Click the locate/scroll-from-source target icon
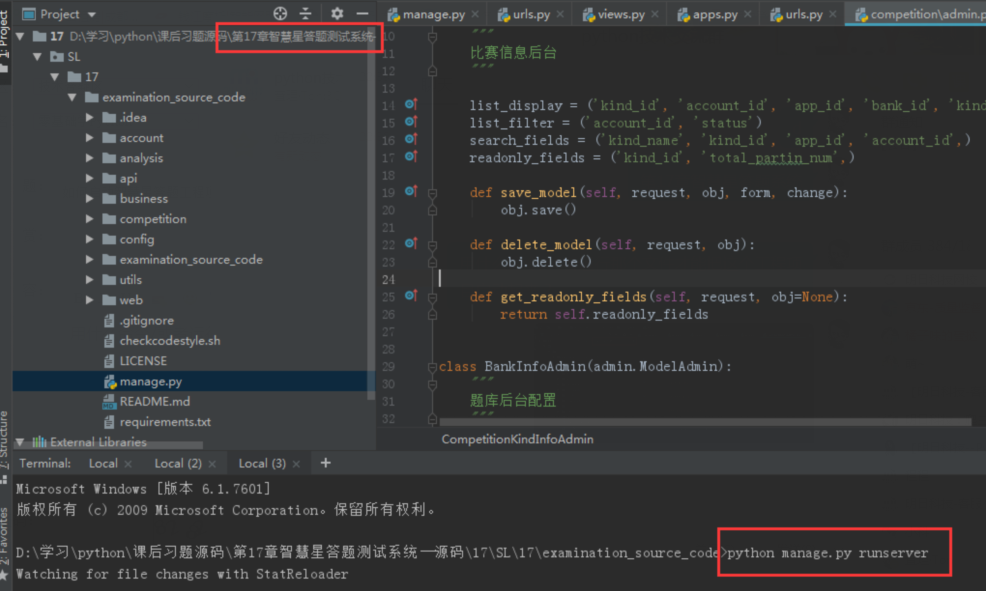The width and height of the screenshot is (986, 591). pos(280,13)
